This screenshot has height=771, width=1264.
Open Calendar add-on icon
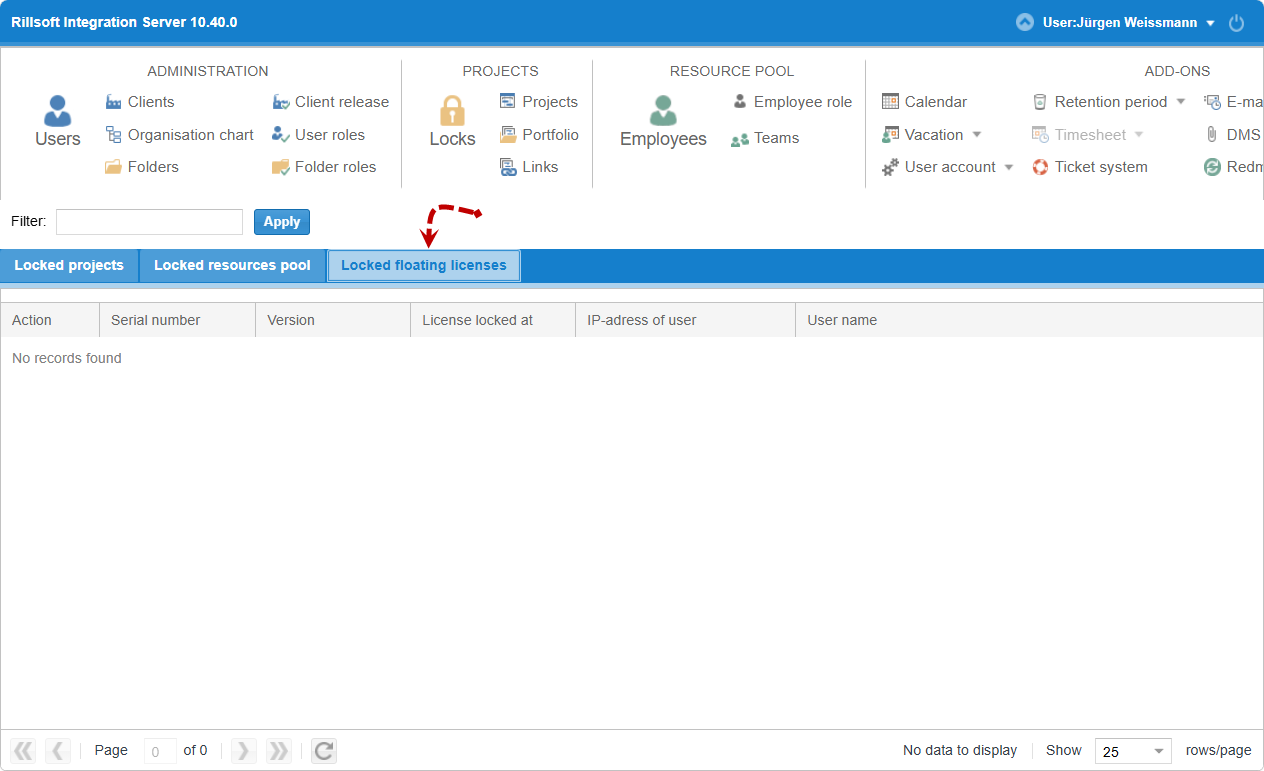tap(890, 102)
